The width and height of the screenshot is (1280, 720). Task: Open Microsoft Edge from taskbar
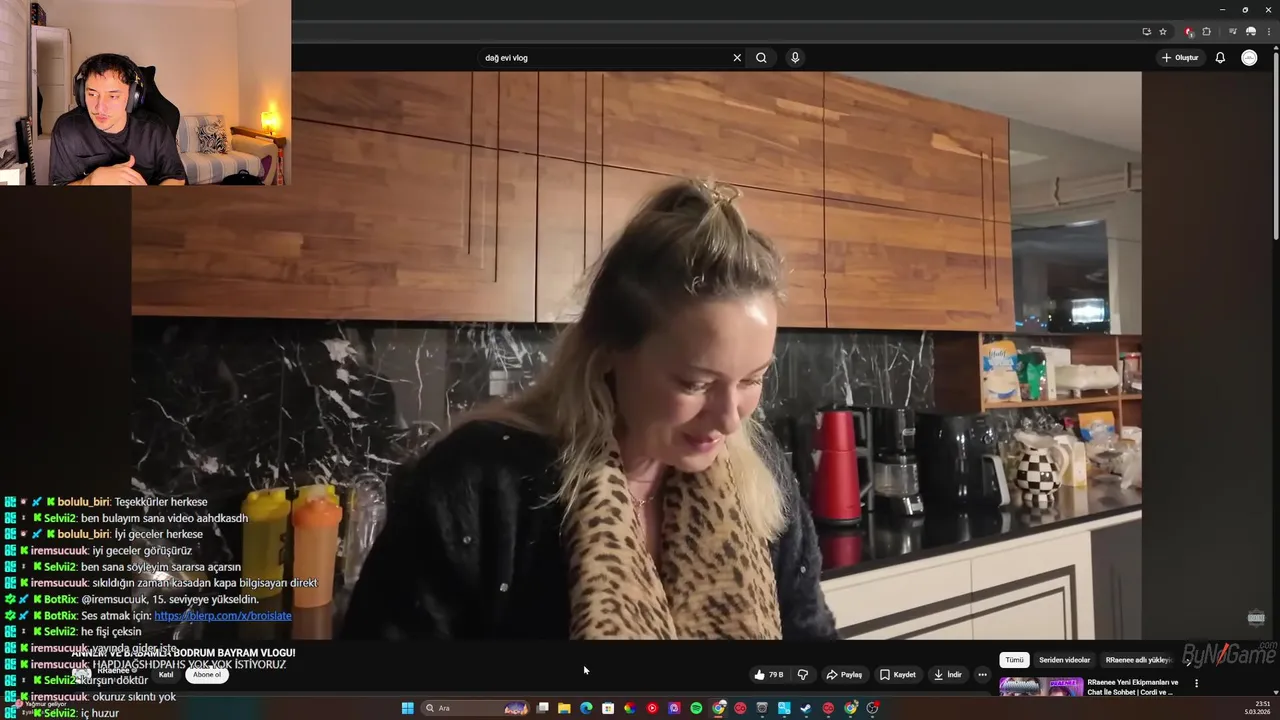[586, 708]
